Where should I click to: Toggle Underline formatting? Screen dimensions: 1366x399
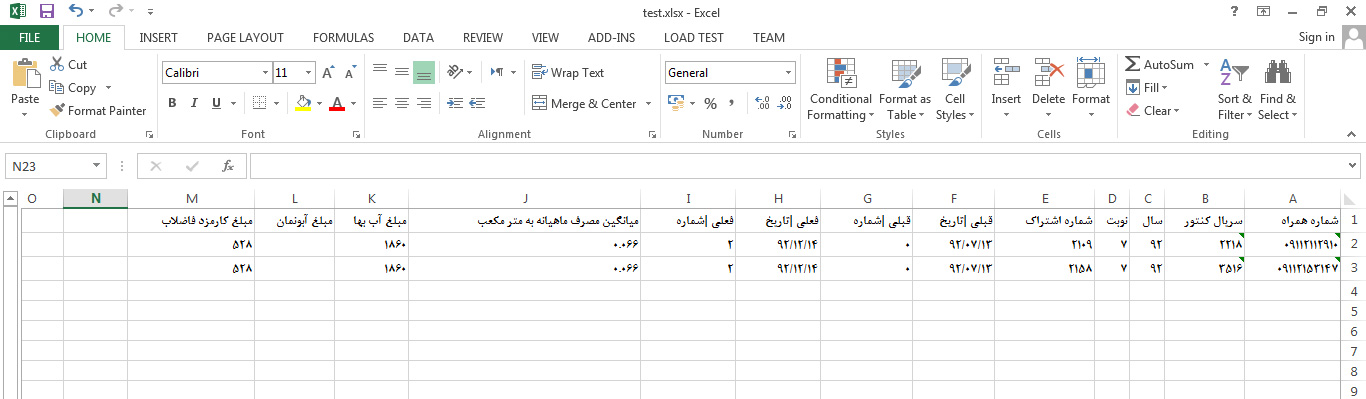click(216, 103)
